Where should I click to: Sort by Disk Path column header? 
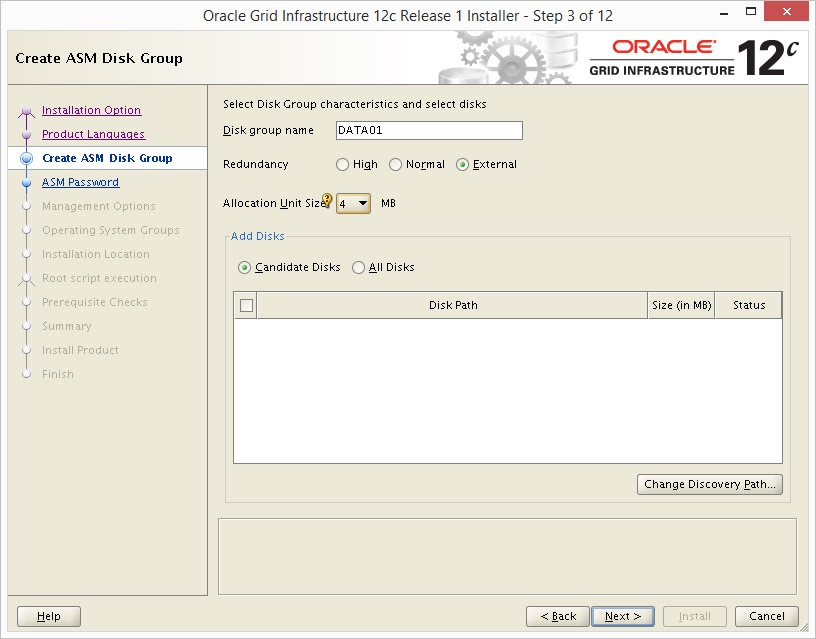pos(453,305)
